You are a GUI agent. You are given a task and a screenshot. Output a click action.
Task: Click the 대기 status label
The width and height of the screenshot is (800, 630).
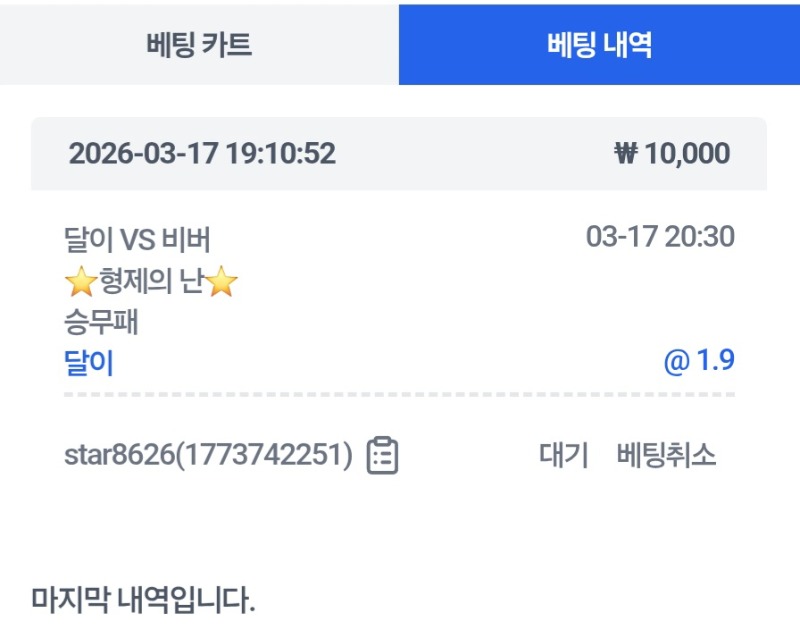(x=564, y=455)
